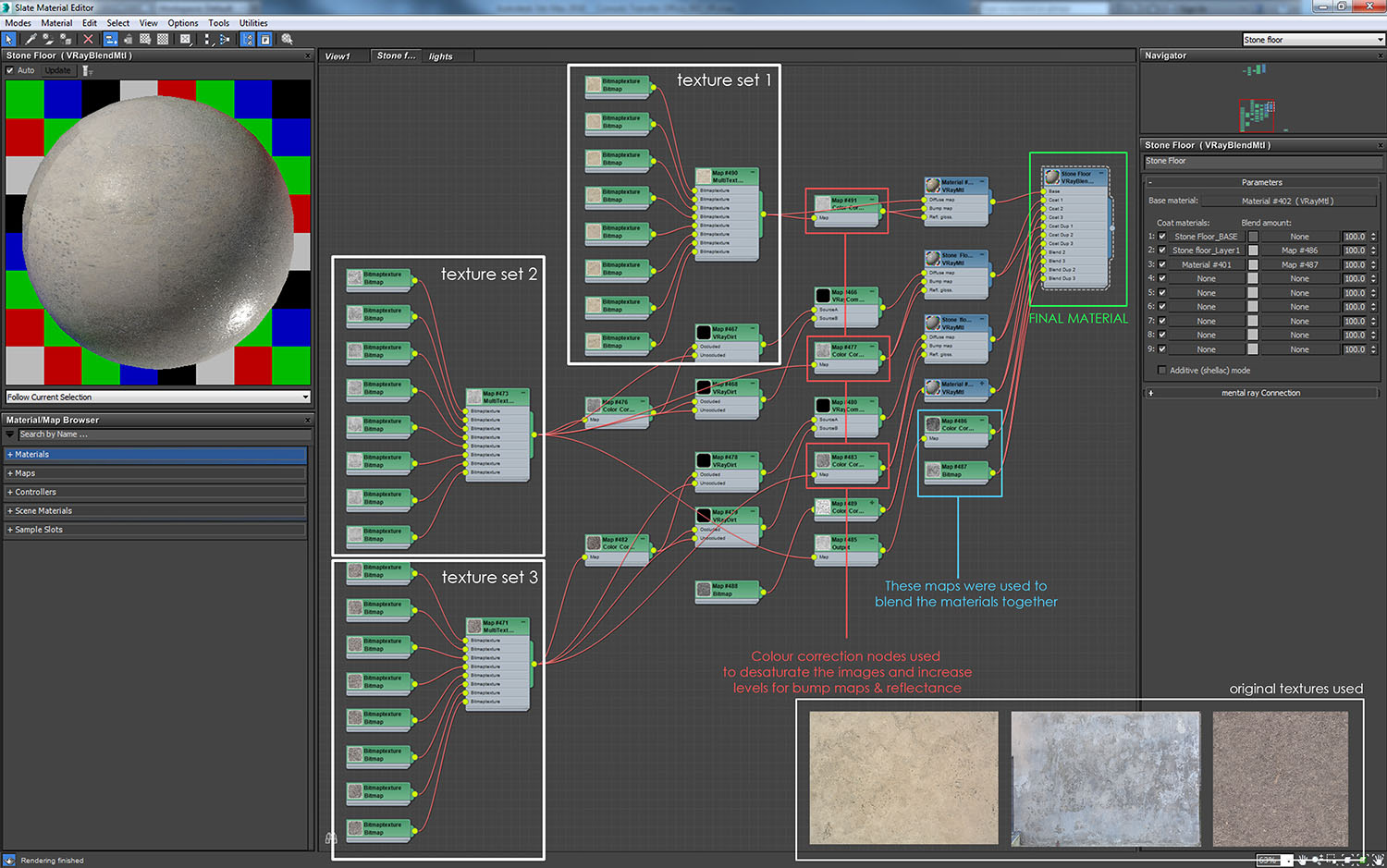The width and height of the screenshot is (1387, 868).
Task: Toggle the Parameter Editor toolbar icon
Action: 265,39
